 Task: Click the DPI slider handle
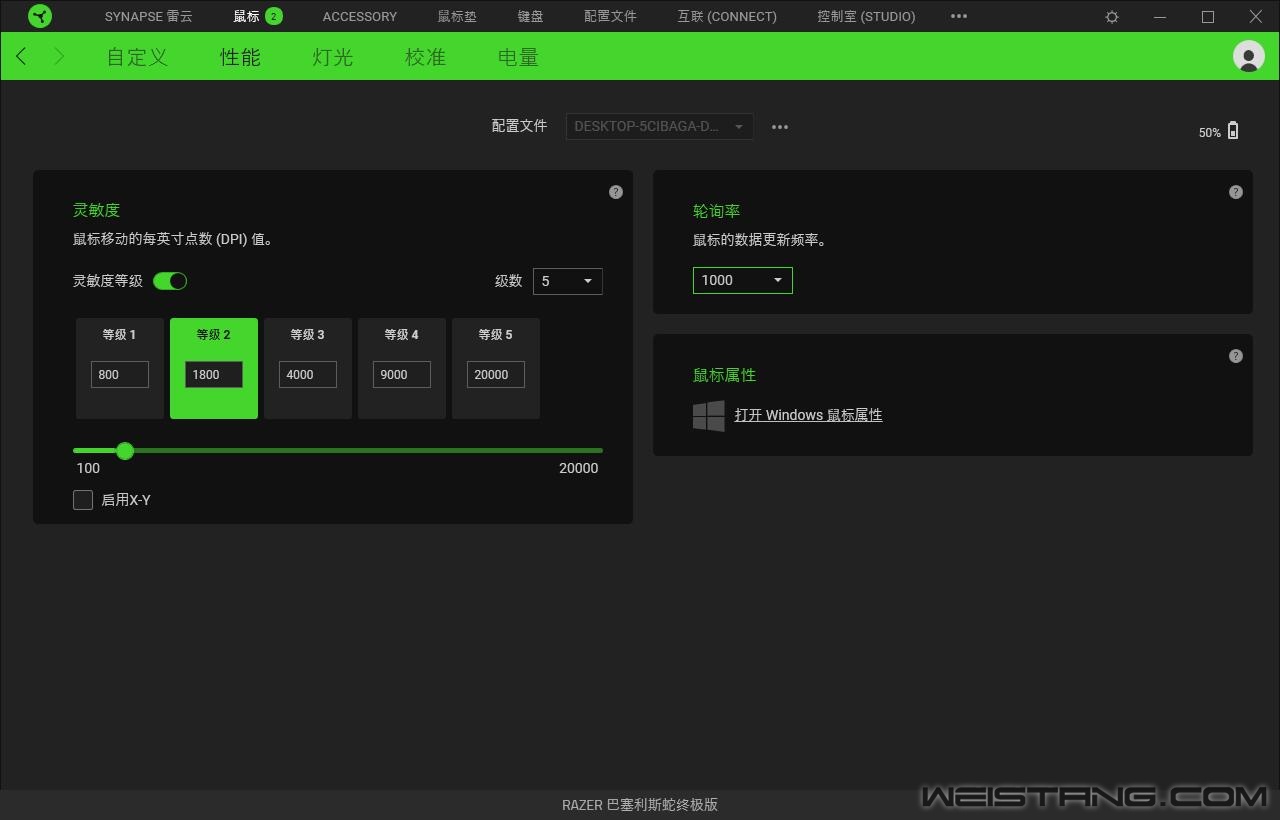(x=125, y=451)
